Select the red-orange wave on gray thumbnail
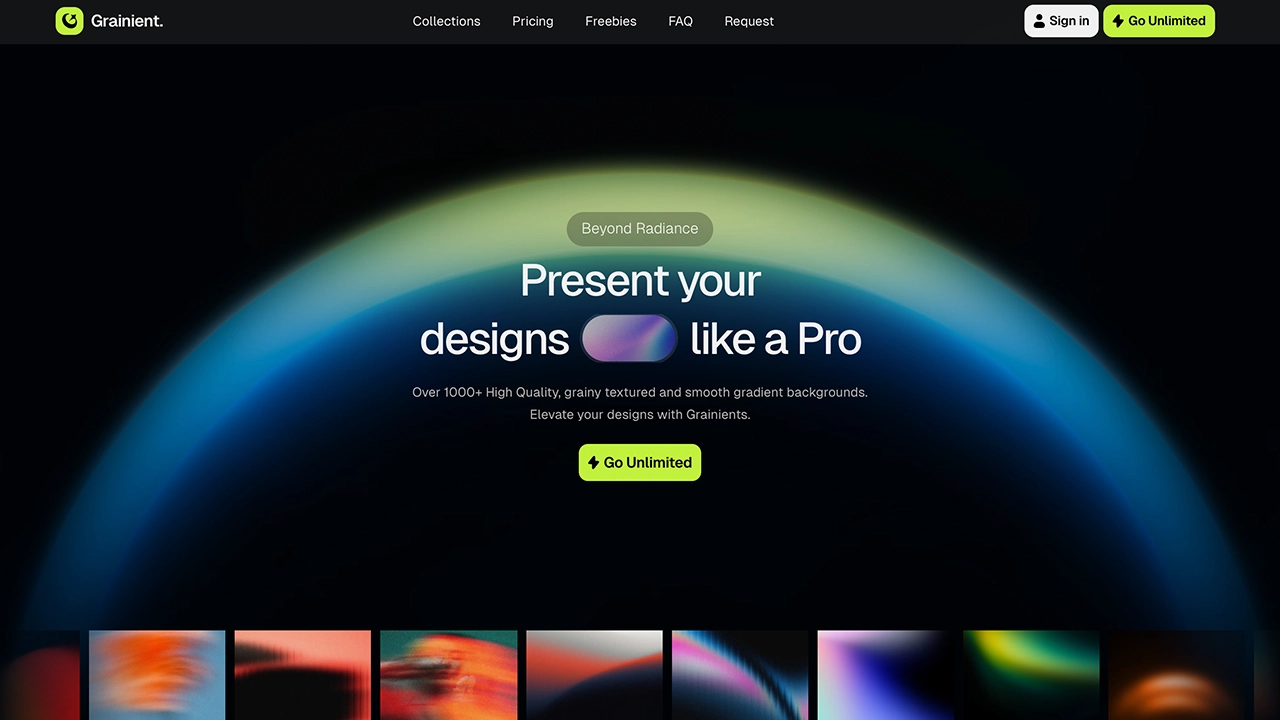 (x=594, y=675)
